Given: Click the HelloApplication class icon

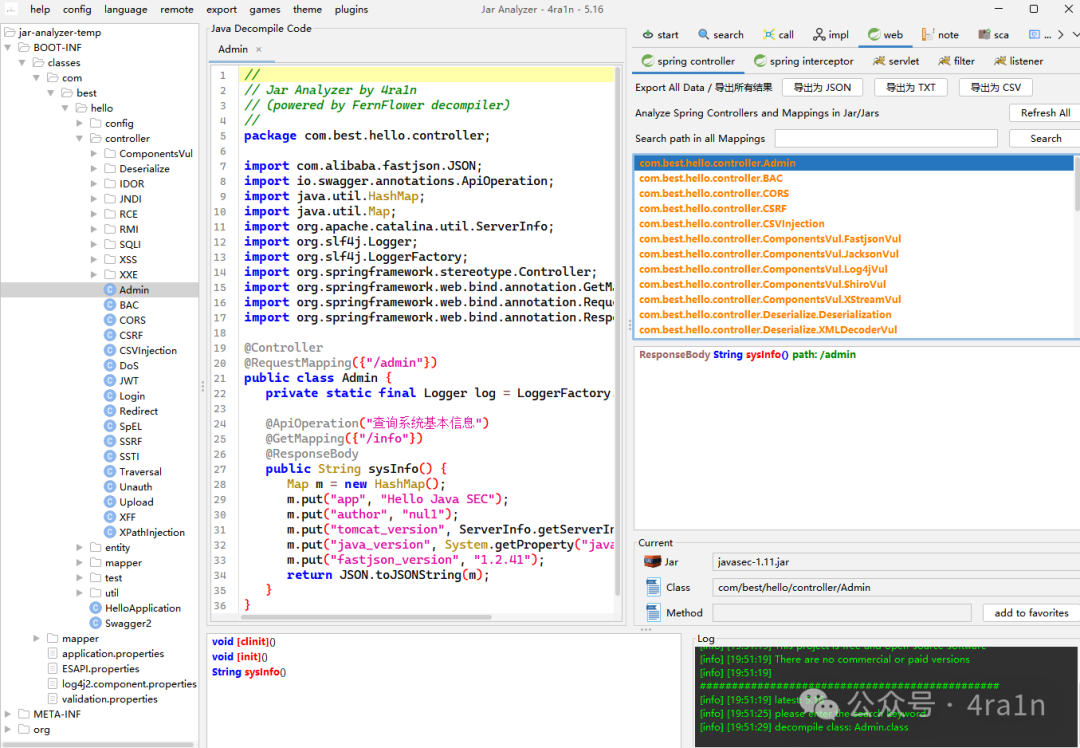Looking at the screenshot, I should point(96,608).
